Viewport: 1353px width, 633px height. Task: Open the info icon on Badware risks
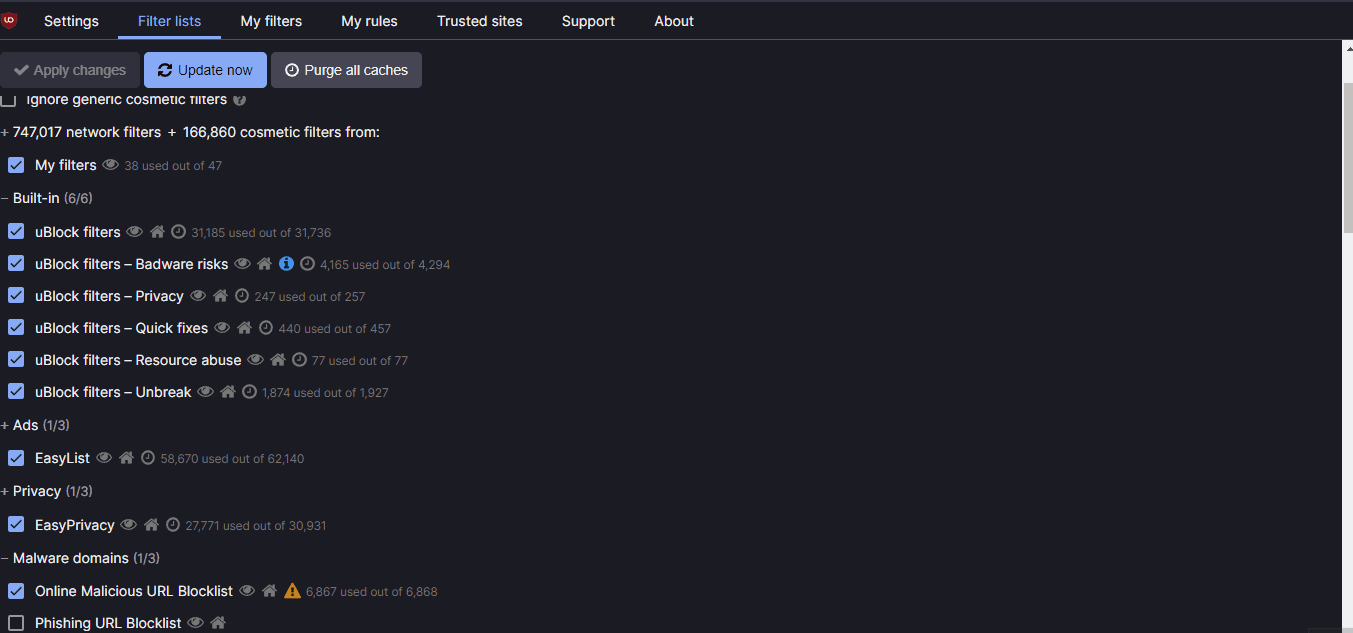(x=286, y=263)
